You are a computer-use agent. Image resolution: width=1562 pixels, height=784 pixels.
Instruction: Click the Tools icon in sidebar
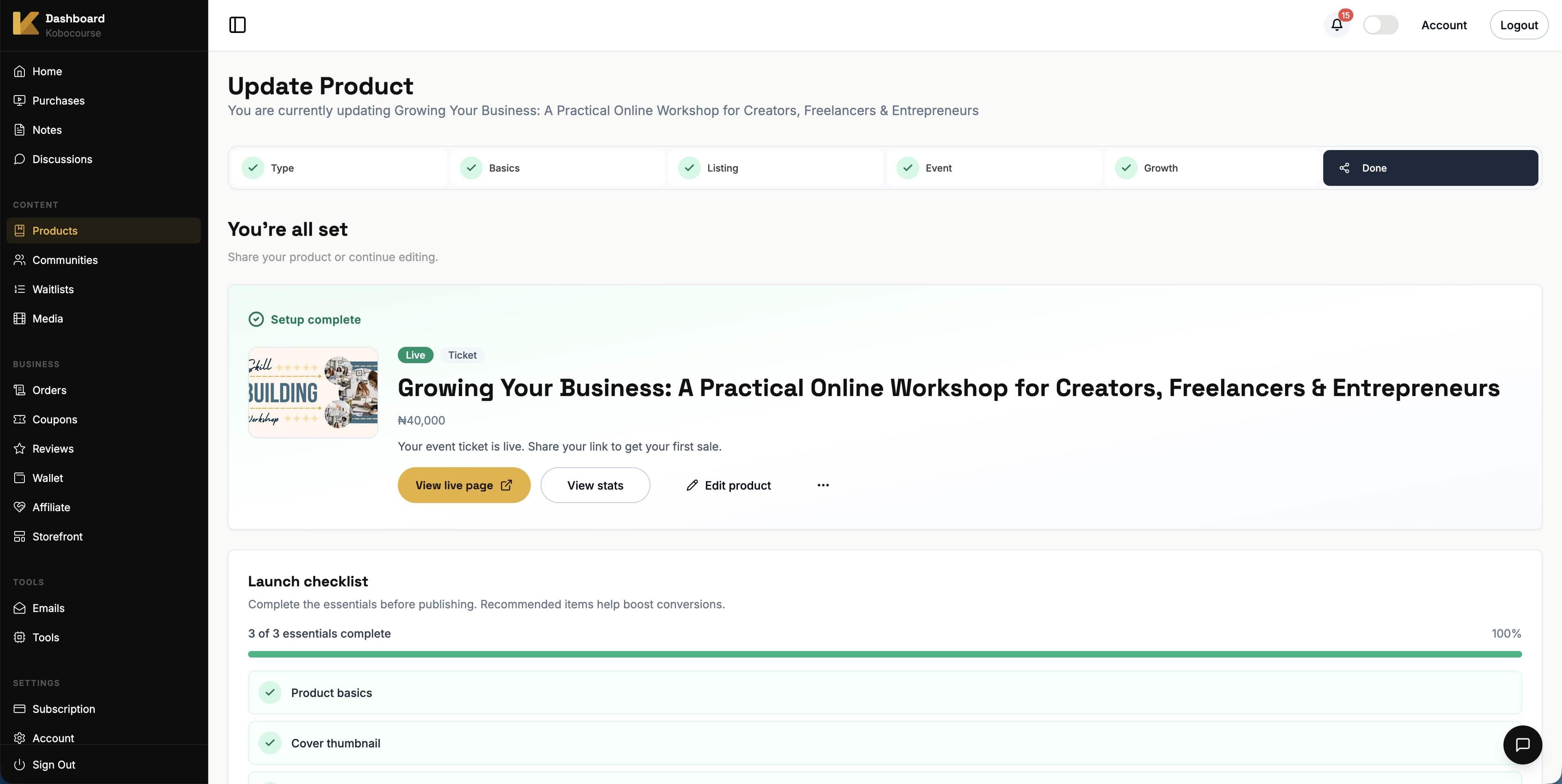point(20,637)
